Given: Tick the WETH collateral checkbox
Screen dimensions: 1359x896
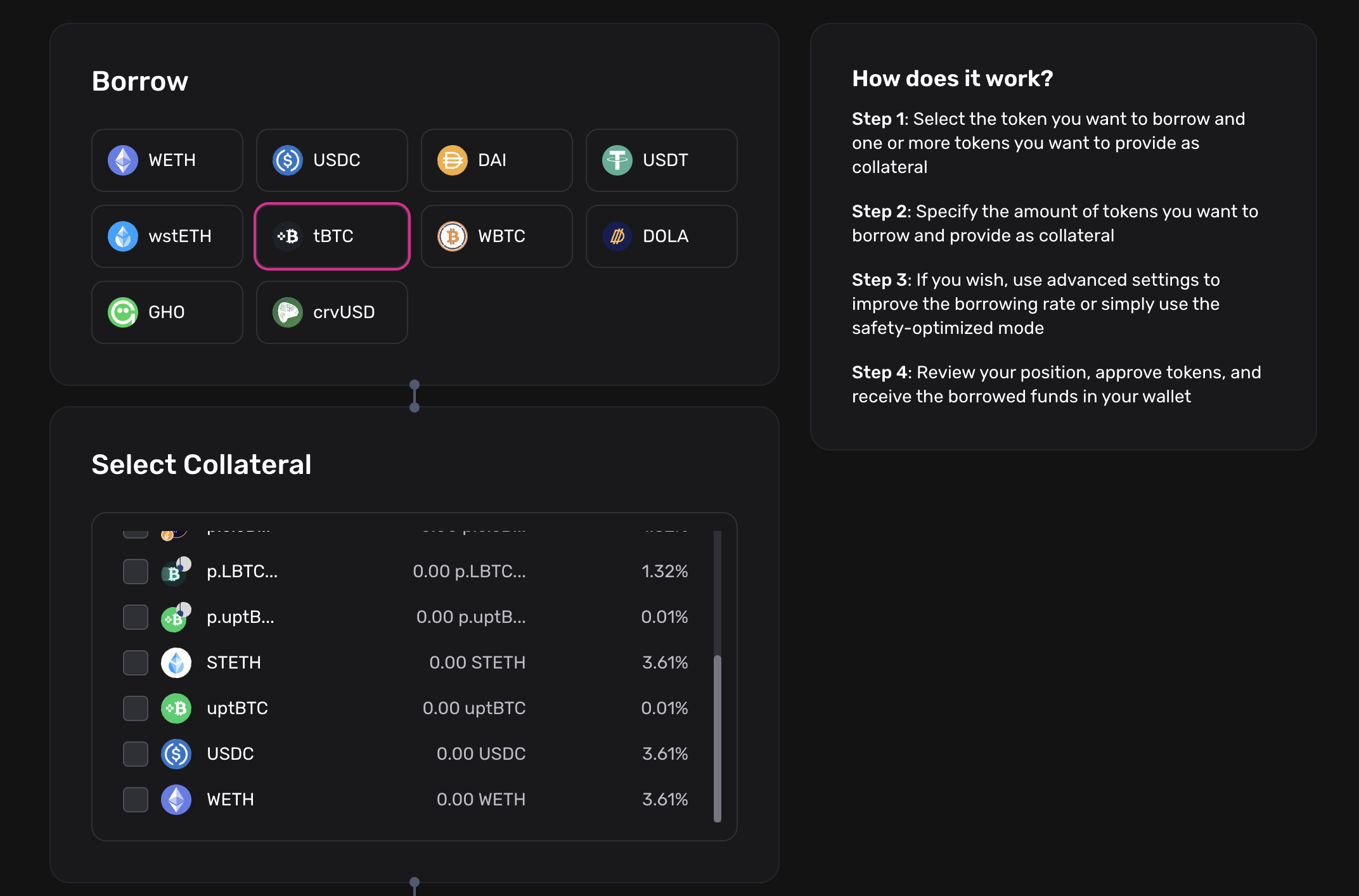Looking at the screenshot, I should click(x=136, y=800).
